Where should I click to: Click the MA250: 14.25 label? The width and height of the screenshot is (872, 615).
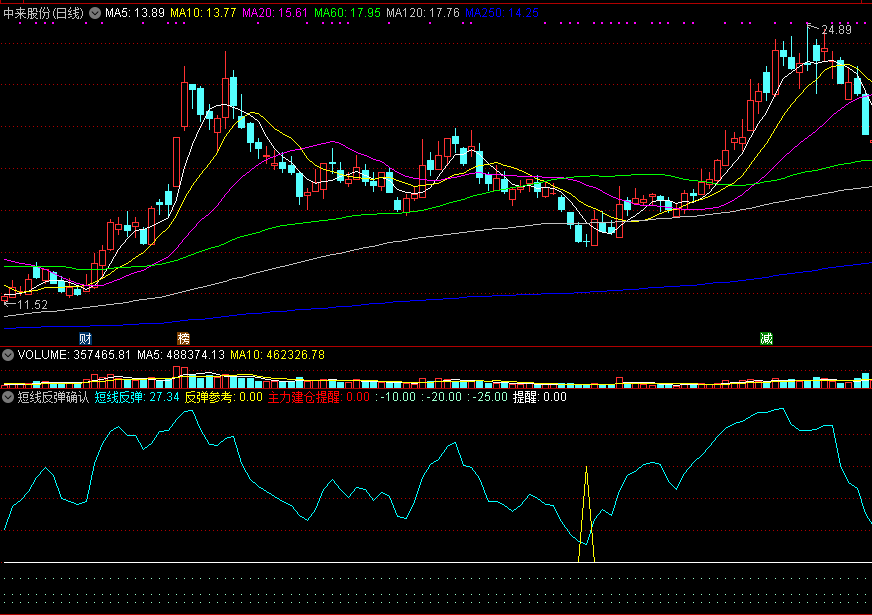(502, 13)
